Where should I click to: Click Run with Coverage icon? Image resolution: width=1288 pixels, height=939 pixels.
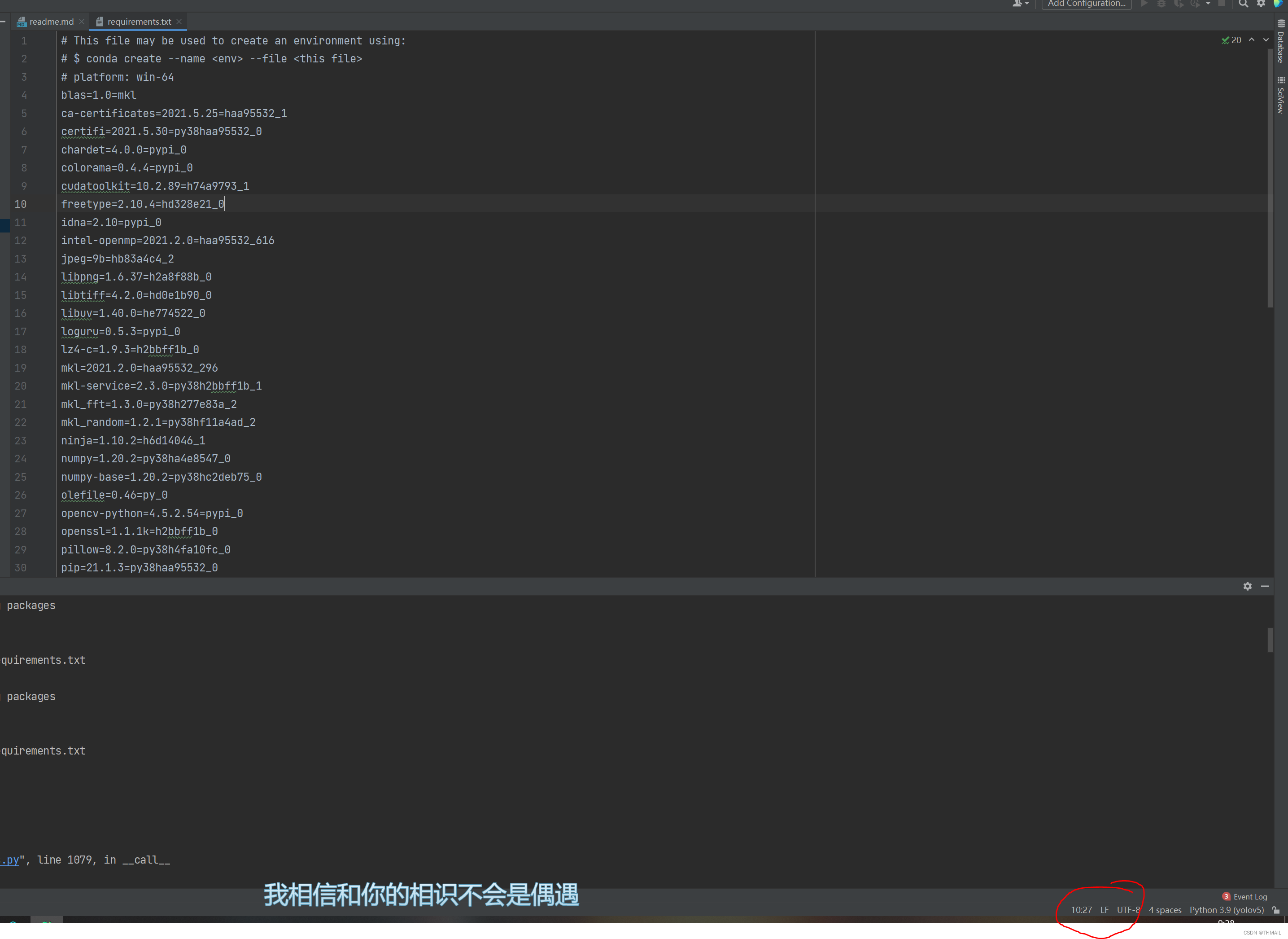coord(1179,4)
